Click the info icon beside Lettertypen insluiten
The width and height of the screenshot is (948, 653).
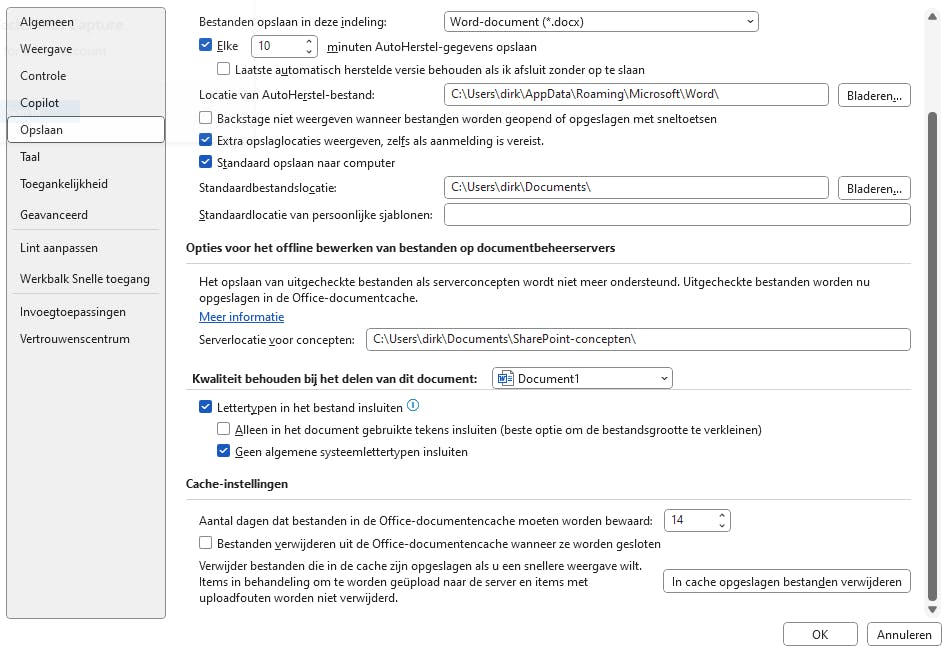click(413, 407)
